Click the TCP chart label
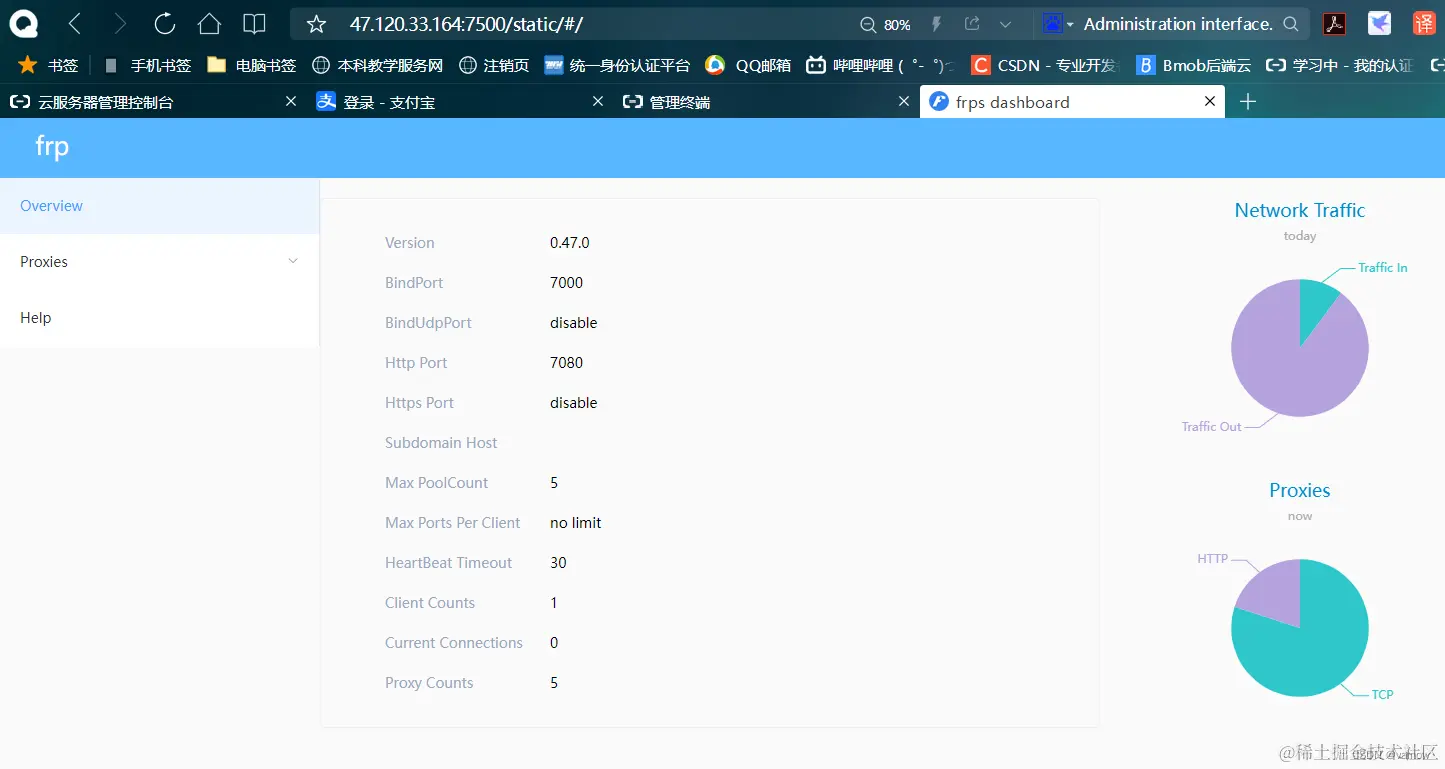The image size is (1445, 769). click(1382, 694)
